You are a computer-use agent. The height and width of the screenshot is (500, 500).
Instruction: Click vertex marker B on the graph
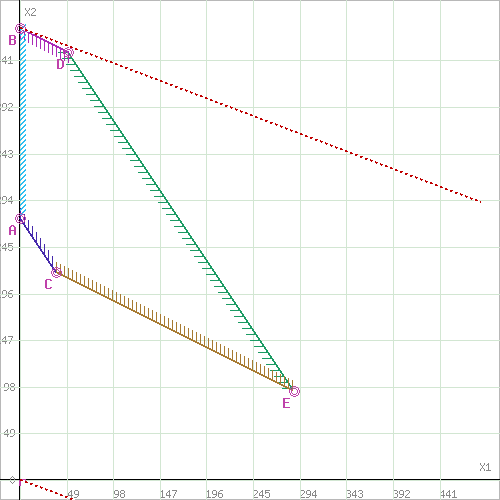tap(20, 28)
